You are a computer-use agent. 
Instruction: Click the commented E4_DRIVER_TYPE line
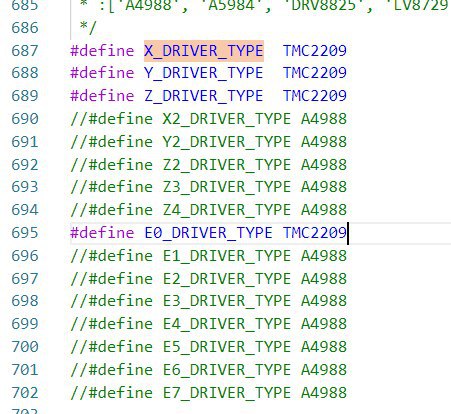click(209, 324)
